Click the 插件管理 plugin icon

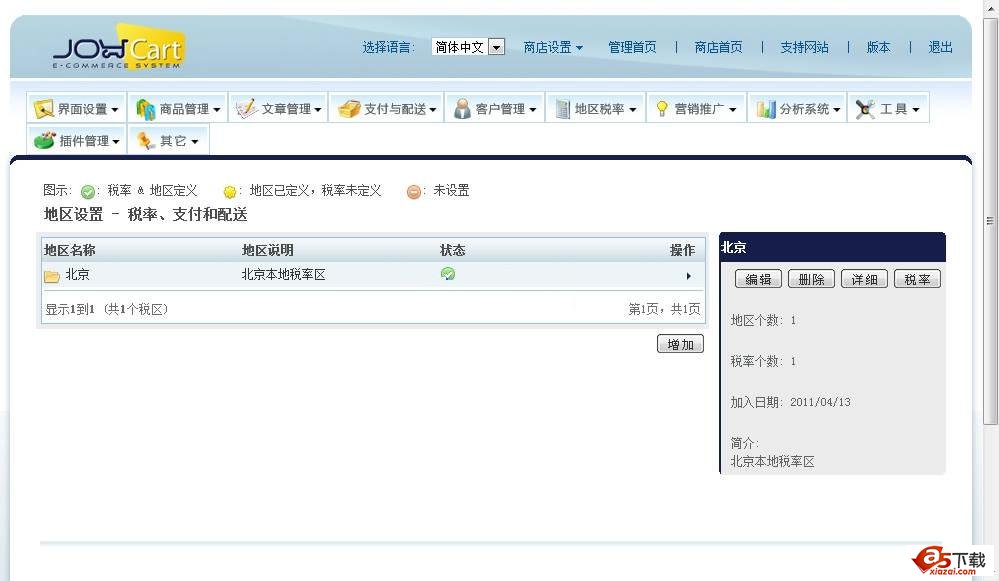(44, 140)
